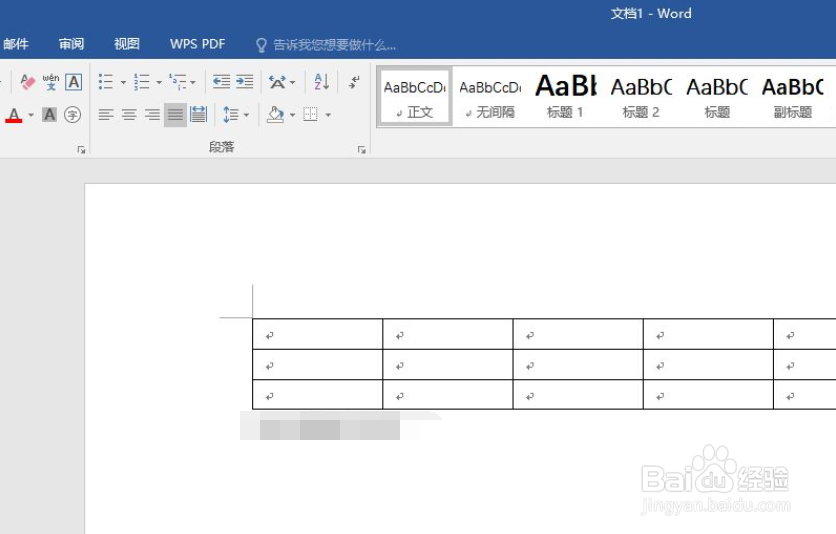836x534 pixels.
Task: Expand Asian Layout dropdown arrow
Action: (x=292, y=83)
